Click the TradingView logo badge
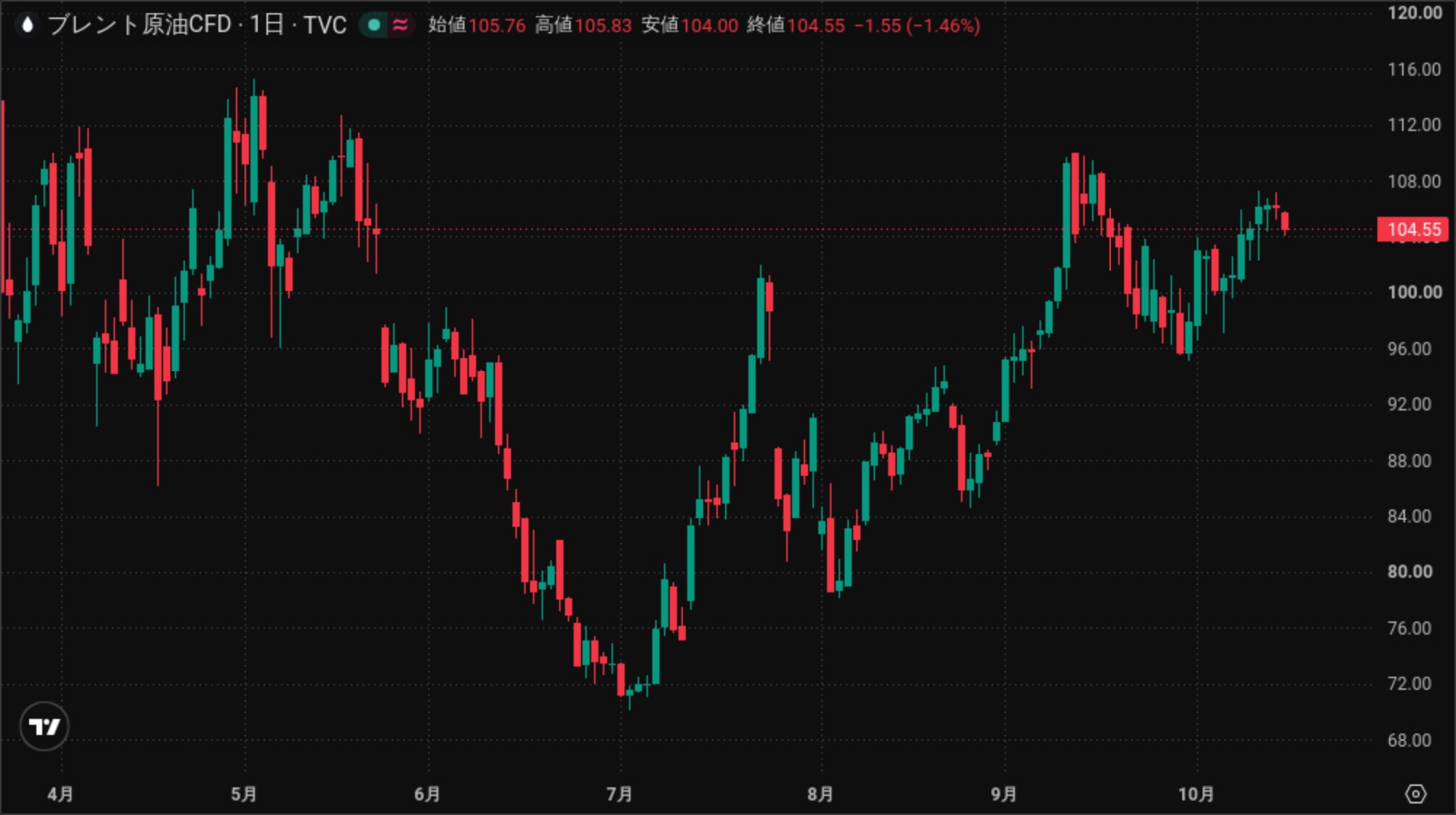The height and width of the screenshot is (815, 1456). (44, 726)
